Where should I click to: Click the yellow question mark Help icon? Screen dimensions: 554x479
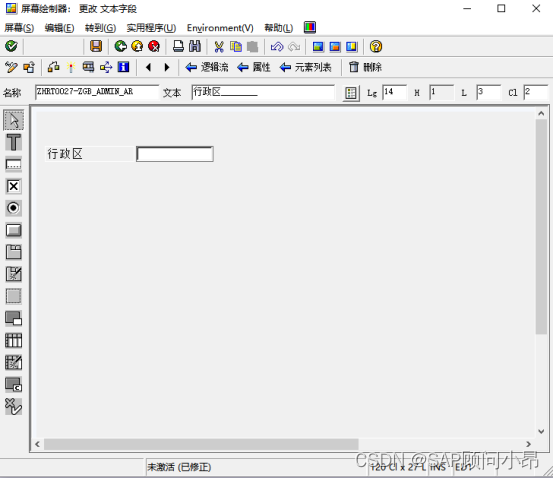[x=376, y=46]
